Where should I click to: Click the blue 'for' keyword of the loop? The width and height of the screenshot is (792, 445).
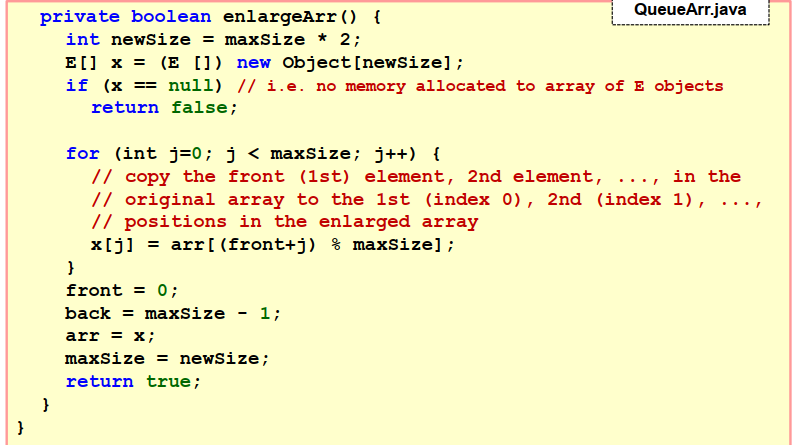pos(83,153)
